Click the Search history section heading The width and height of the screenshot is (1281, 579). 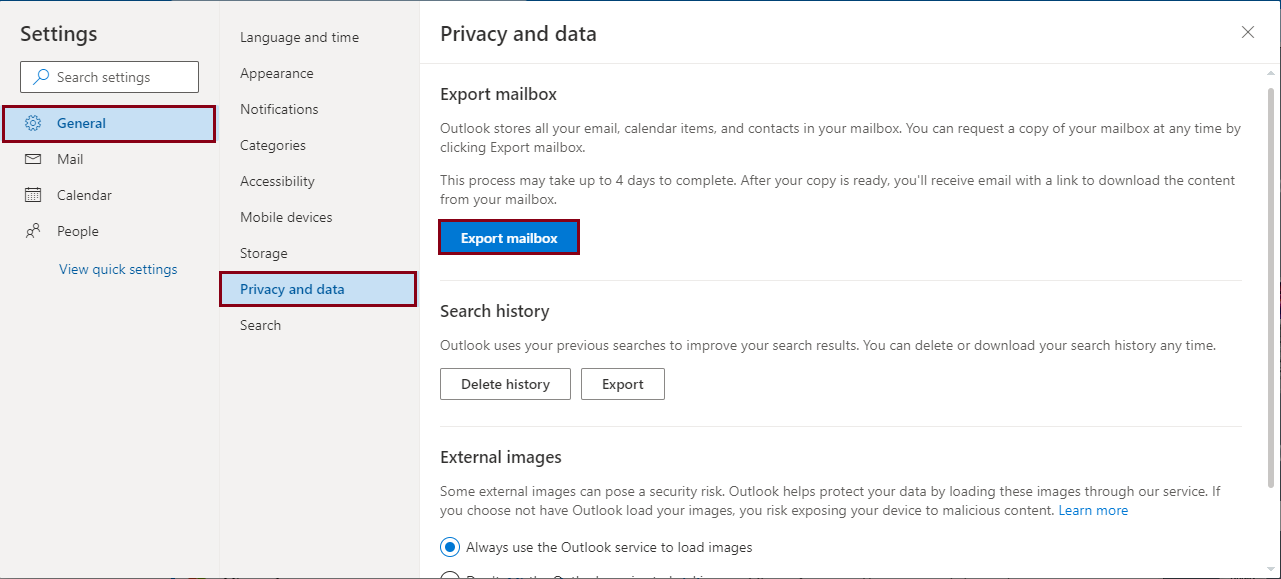pyautogui.click(x=495, y=311)
